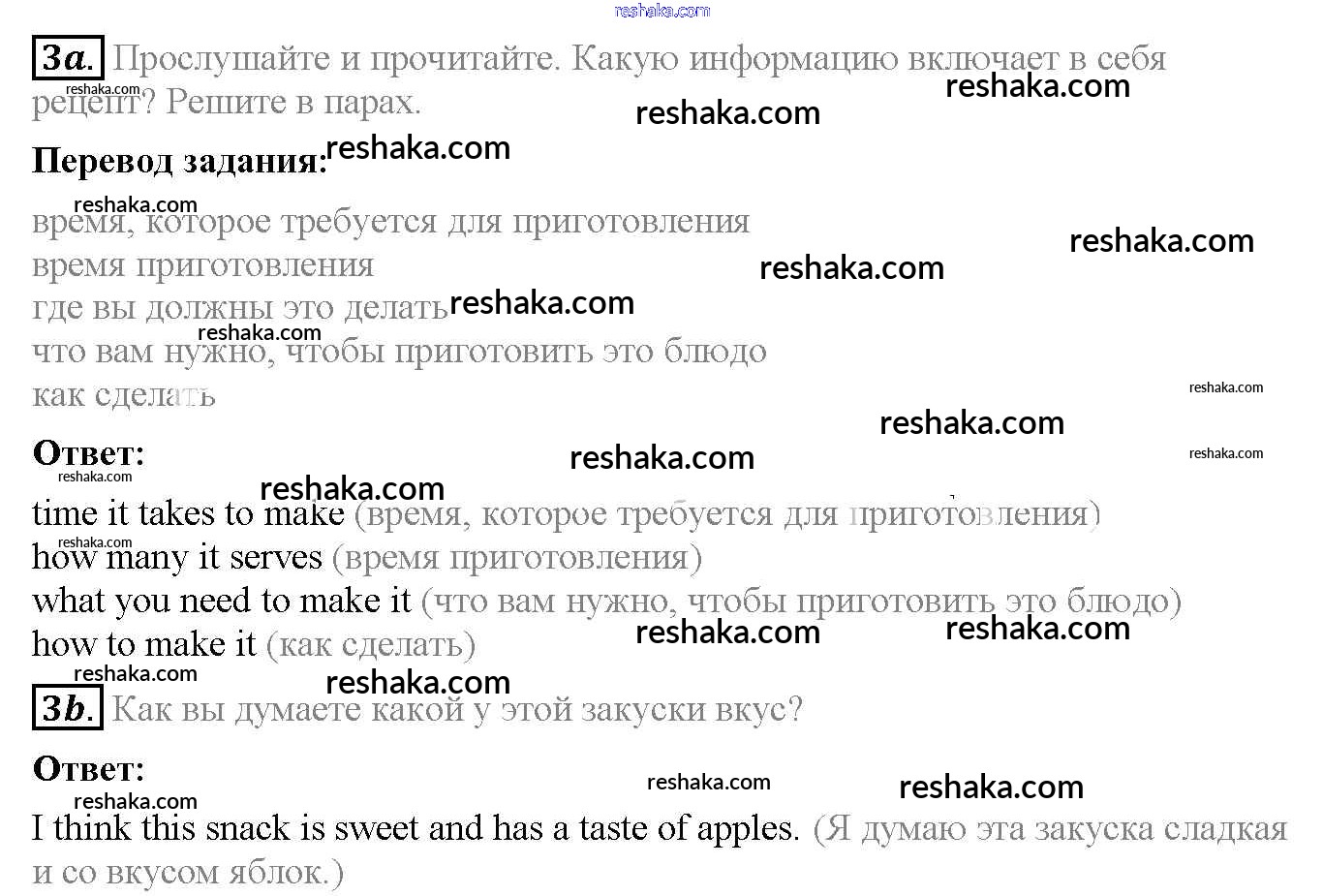This screenshot has height=896, width=1323.
Task: Click the blue reshaka.com link at top
Action: pyautogui.click(x=662, y=11)
